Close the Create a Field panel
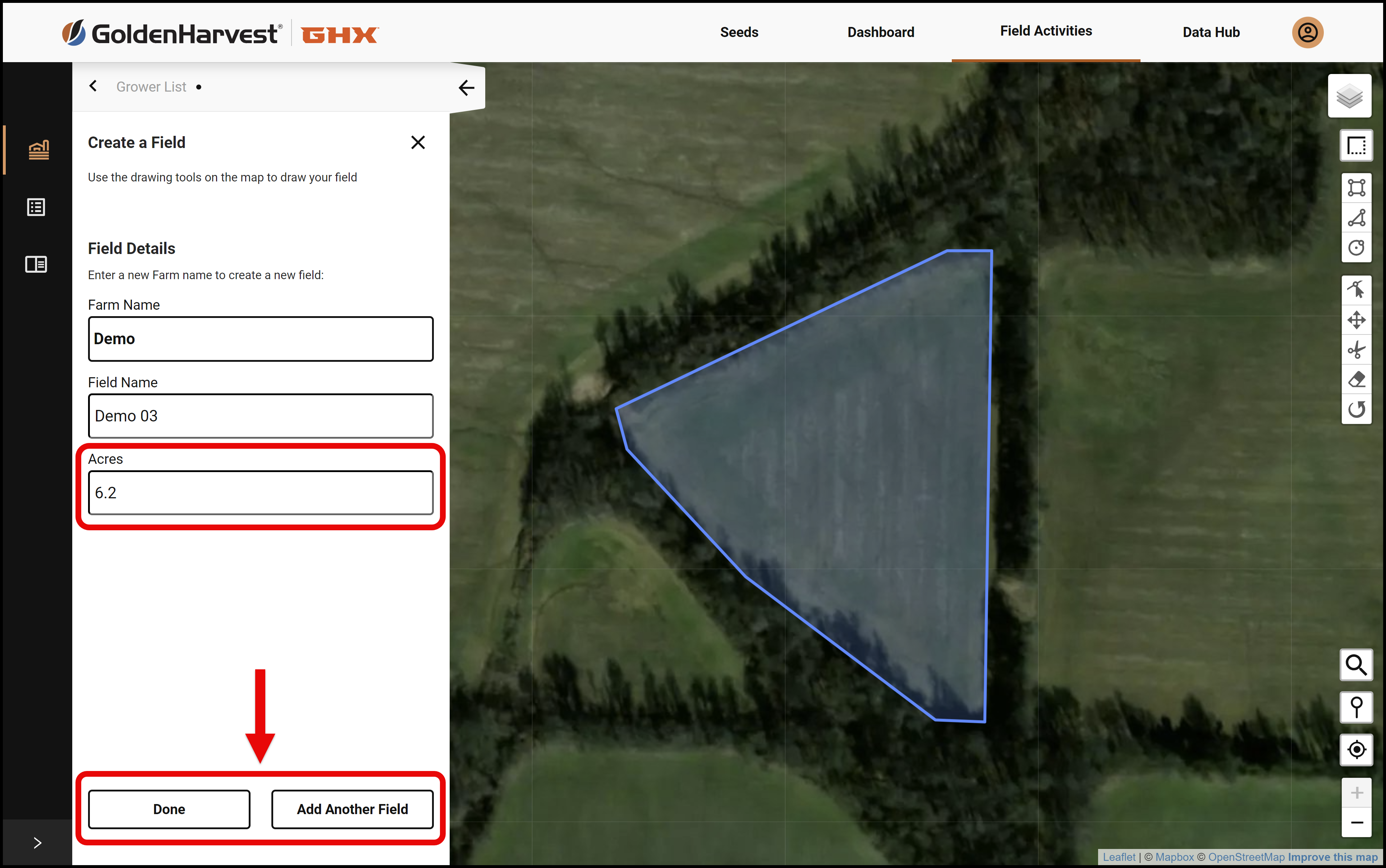 tap(418, 142)
